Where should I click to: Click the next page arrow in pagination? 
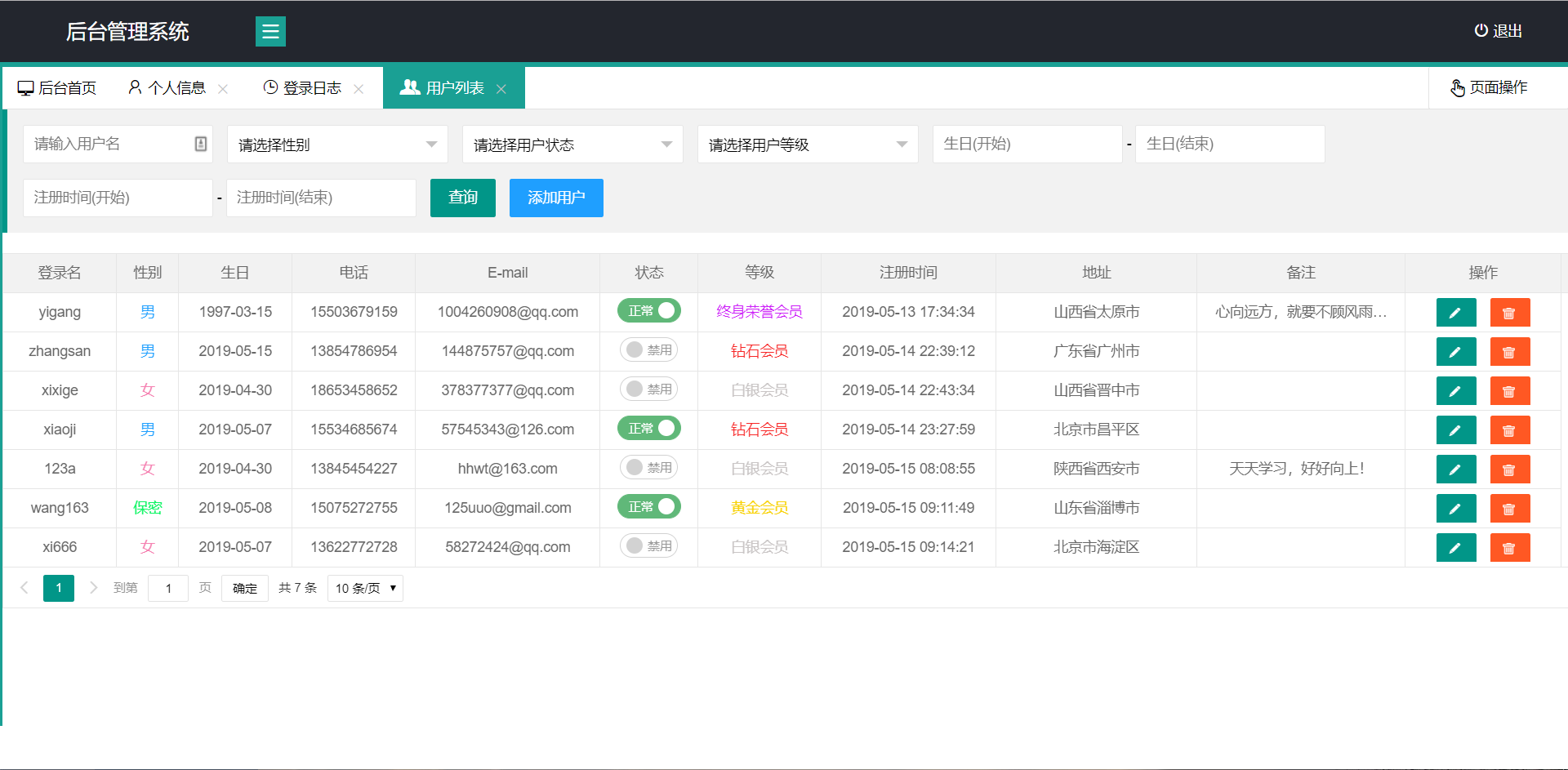(x=93, y=588)
